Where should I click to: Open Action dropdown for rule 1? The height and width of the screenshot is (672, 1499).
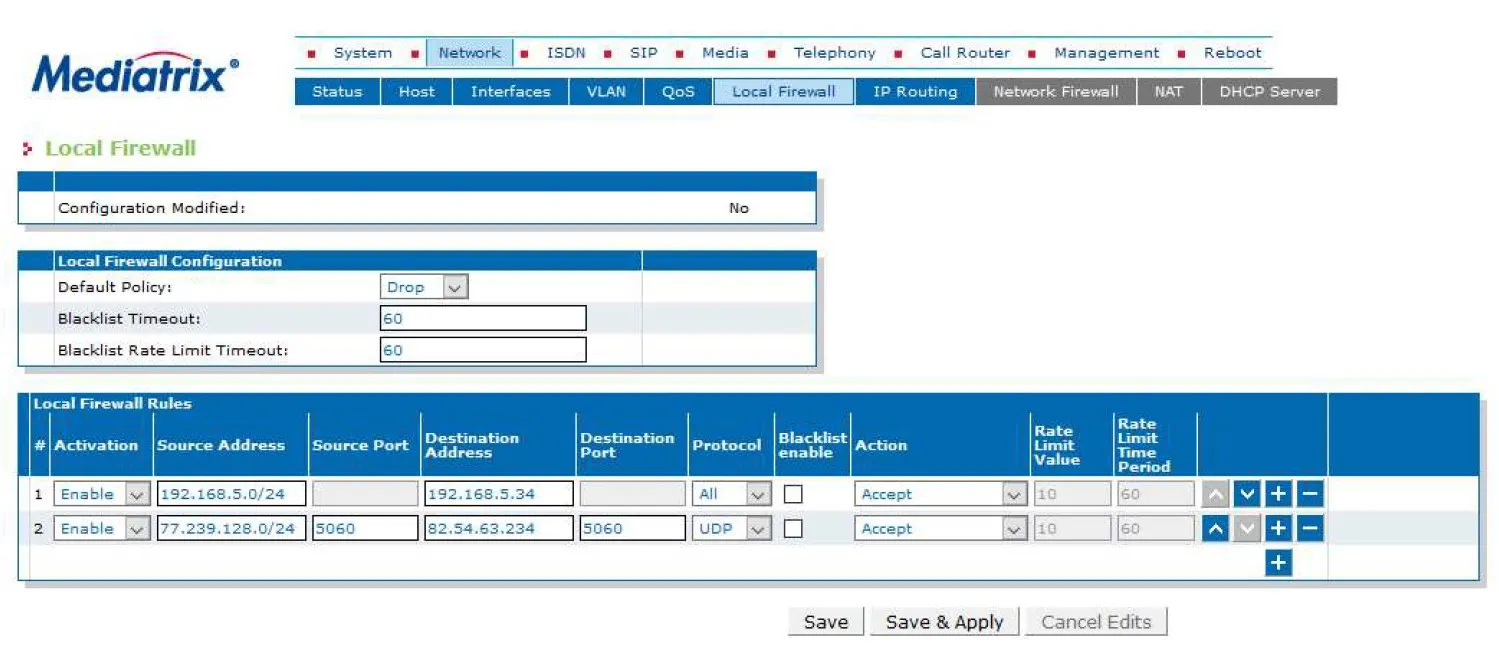point(940,494)
